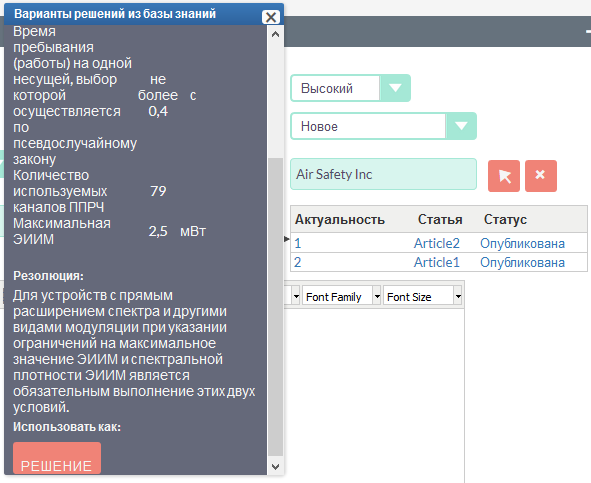Click the Статус column header
The width and height of the screenshot is (591, 483).
pyautogui.click(x=505, y=219)
